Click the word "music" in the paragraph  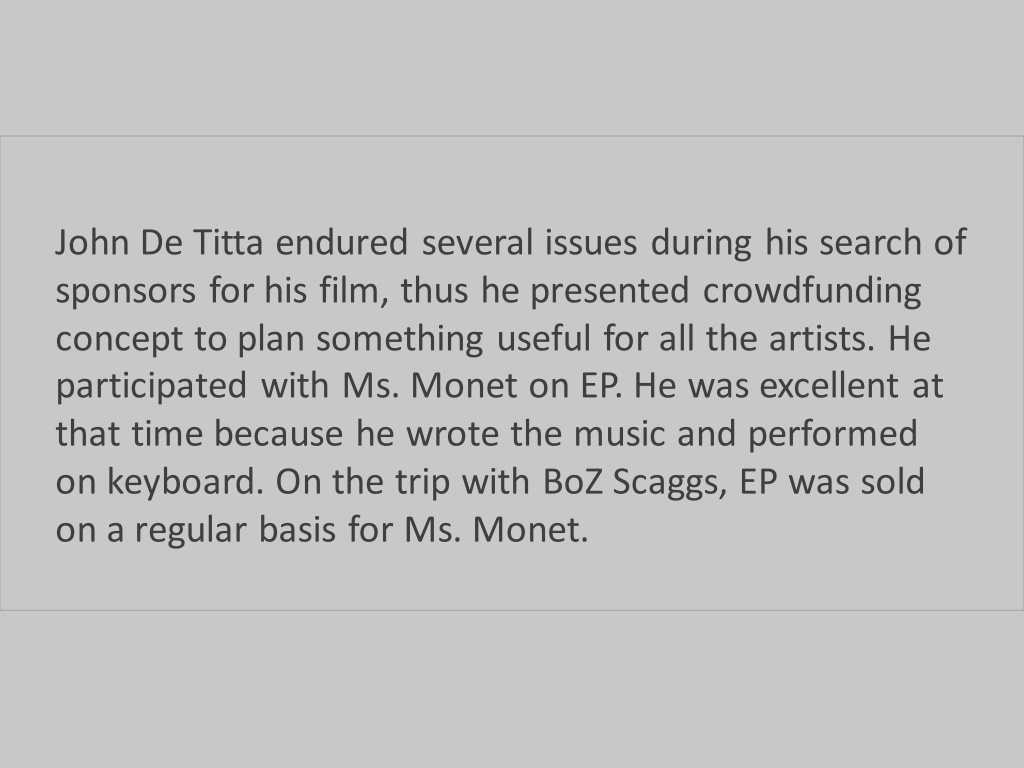(618, 434)
